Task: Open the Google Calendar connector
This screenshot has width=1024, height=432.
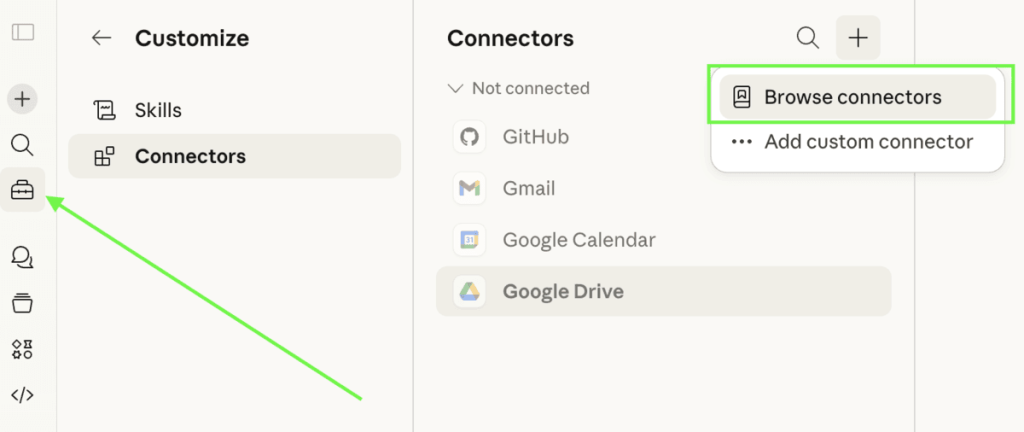Action: 578,240
